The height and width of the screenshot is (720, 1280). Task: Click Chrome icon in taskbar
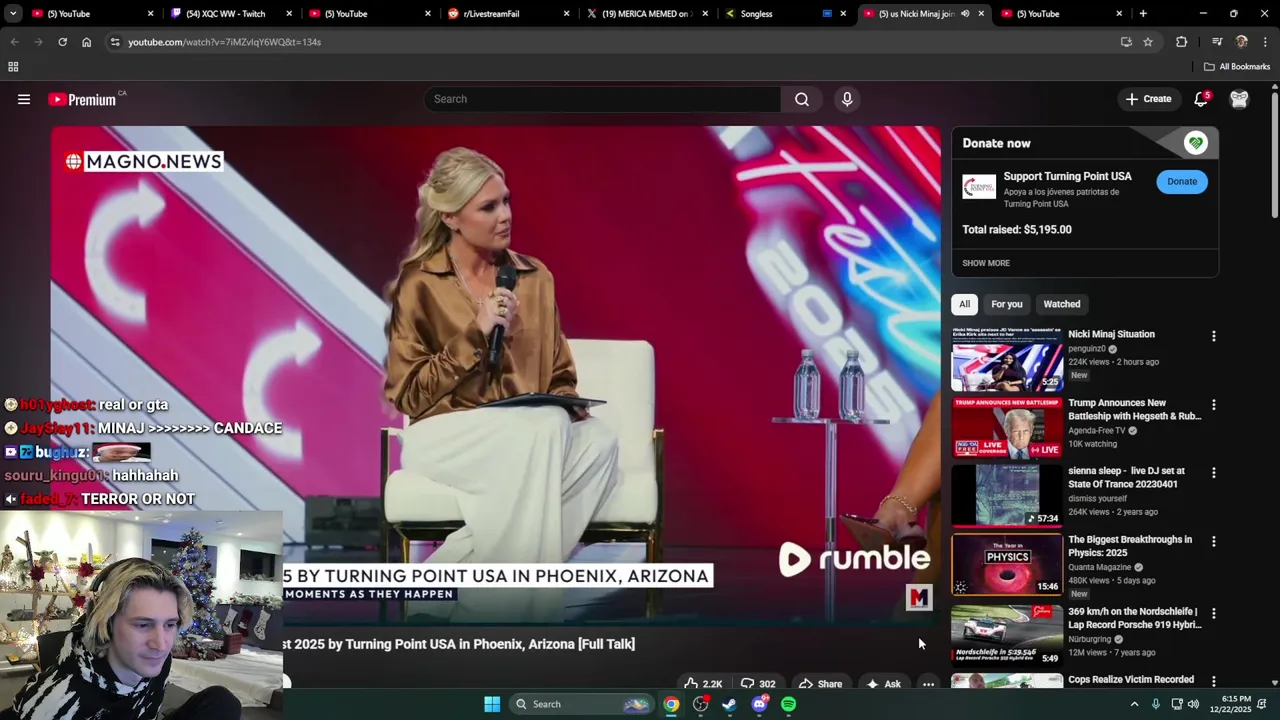tap(671, 704)
